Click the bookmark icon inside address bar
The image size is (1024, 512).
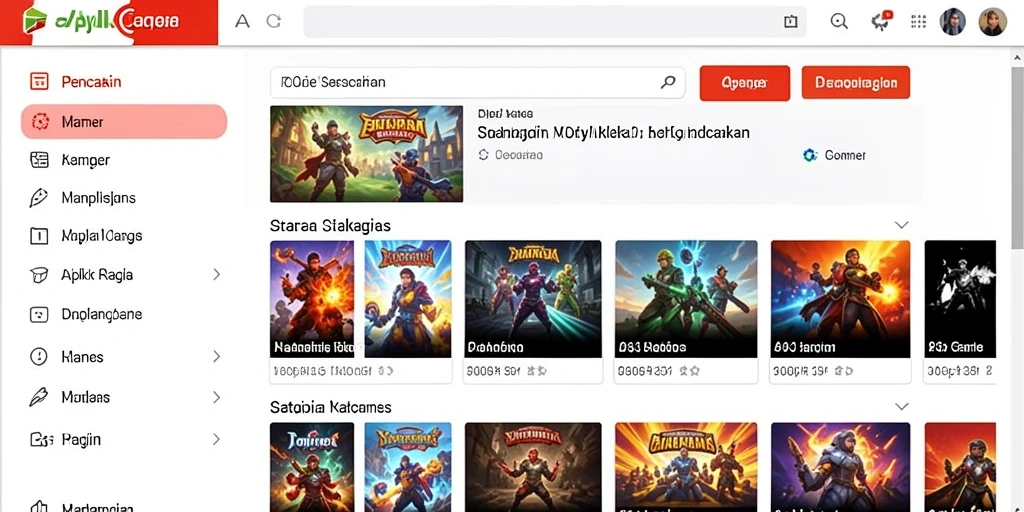[x=790, y=22]
